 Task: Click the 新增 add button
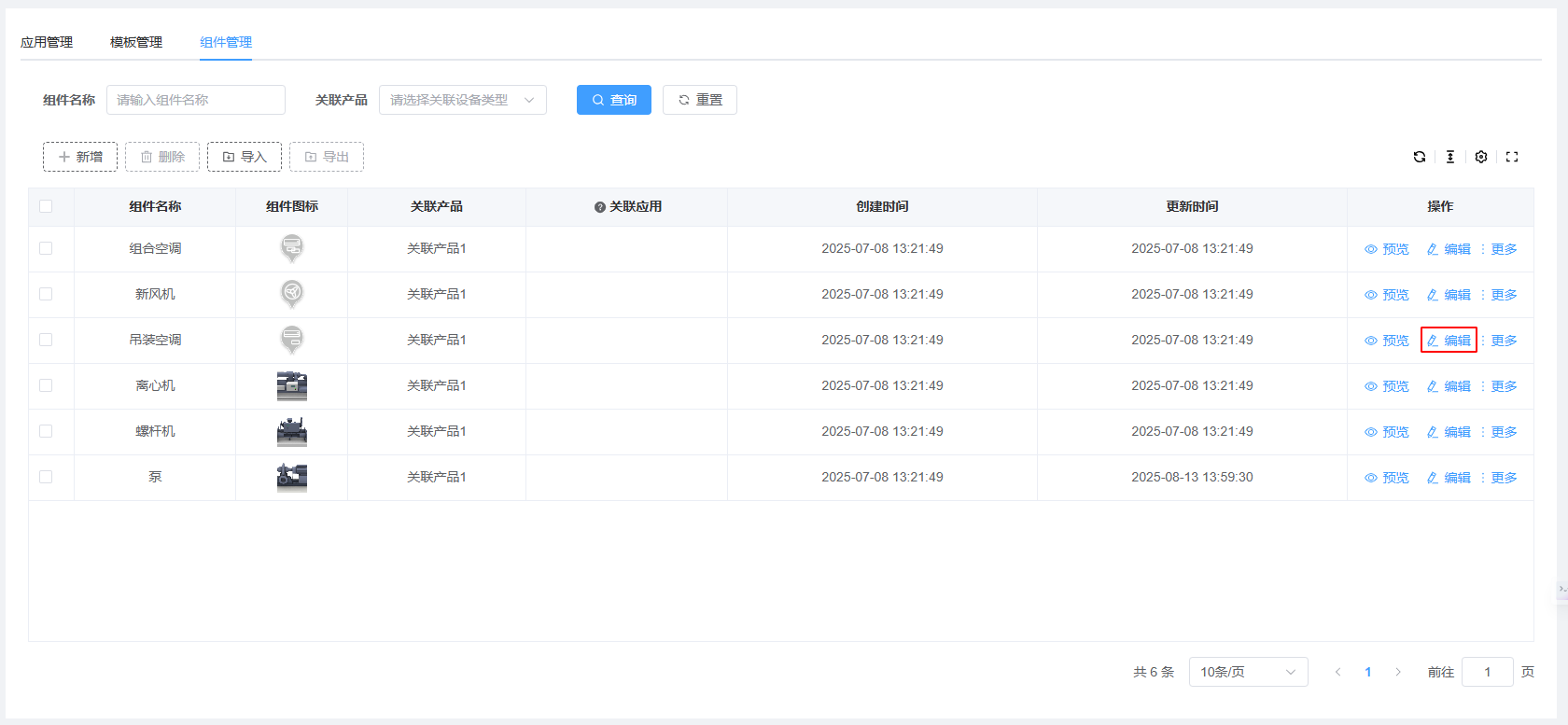[x=80, y=157]
